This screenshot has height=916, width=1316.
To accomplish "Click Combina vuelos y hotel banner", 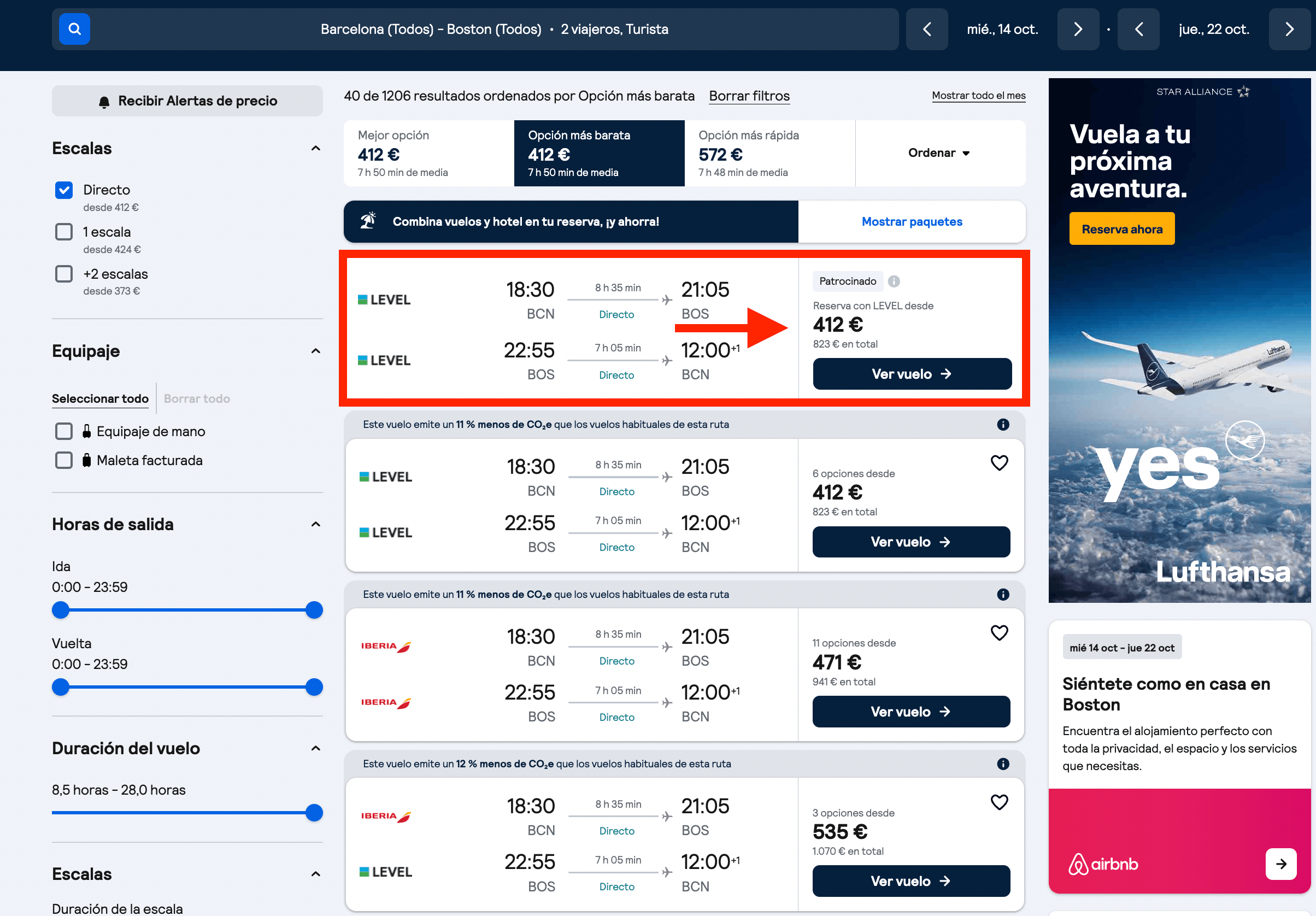I will 571,221.
